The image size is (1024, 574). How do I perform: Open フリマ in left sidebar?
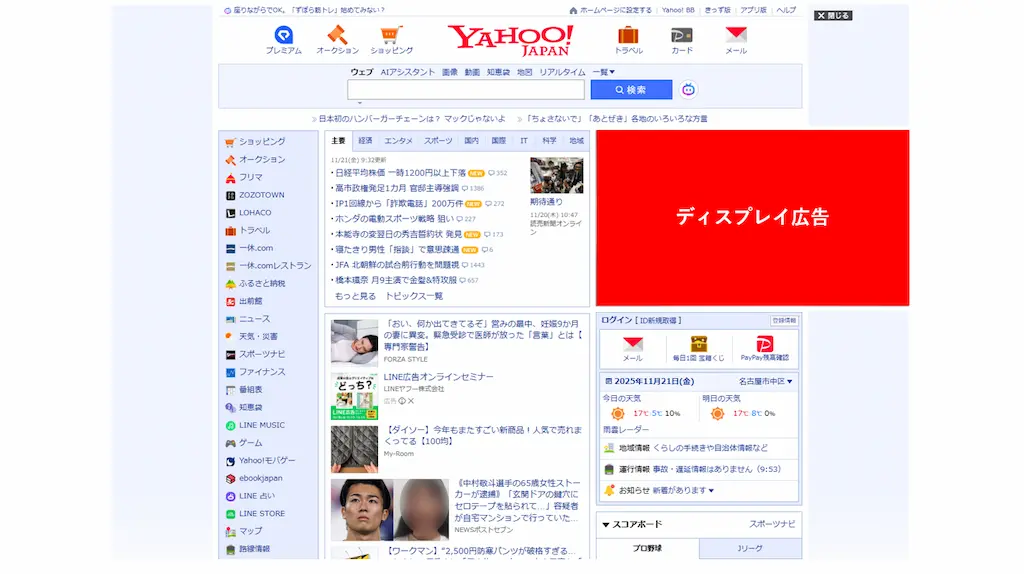[250, 177]
